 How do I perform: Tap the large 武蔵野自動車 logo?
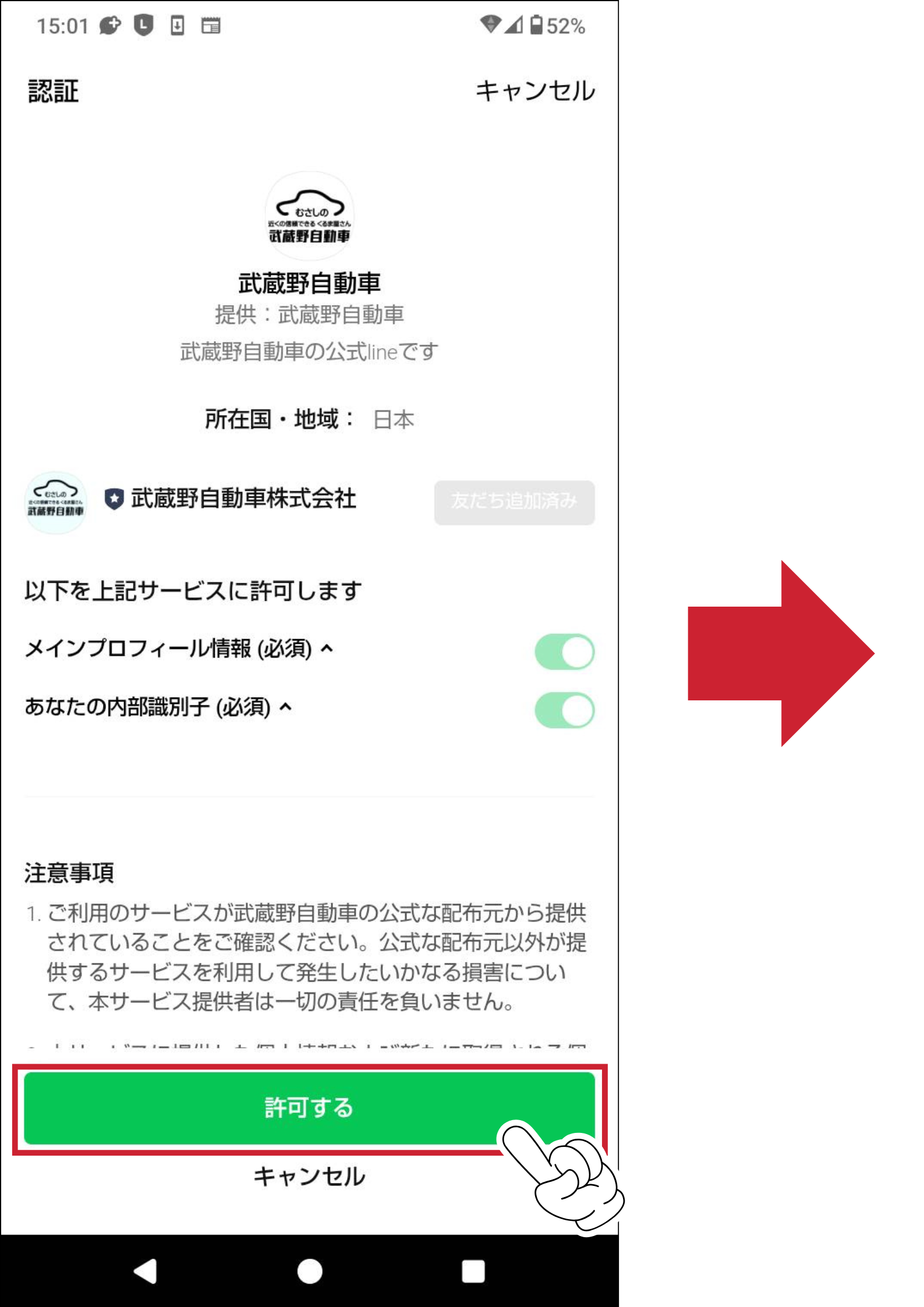[x=309, y=216]
